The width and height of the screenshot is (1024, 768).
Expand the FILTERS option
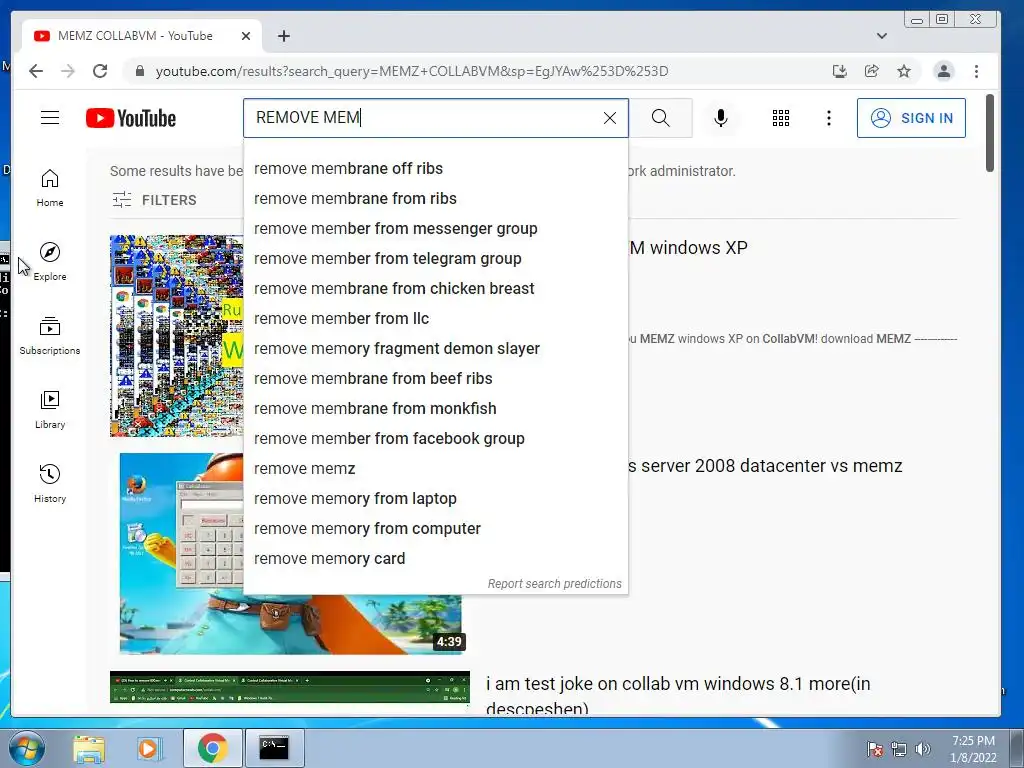pos(154,200)
